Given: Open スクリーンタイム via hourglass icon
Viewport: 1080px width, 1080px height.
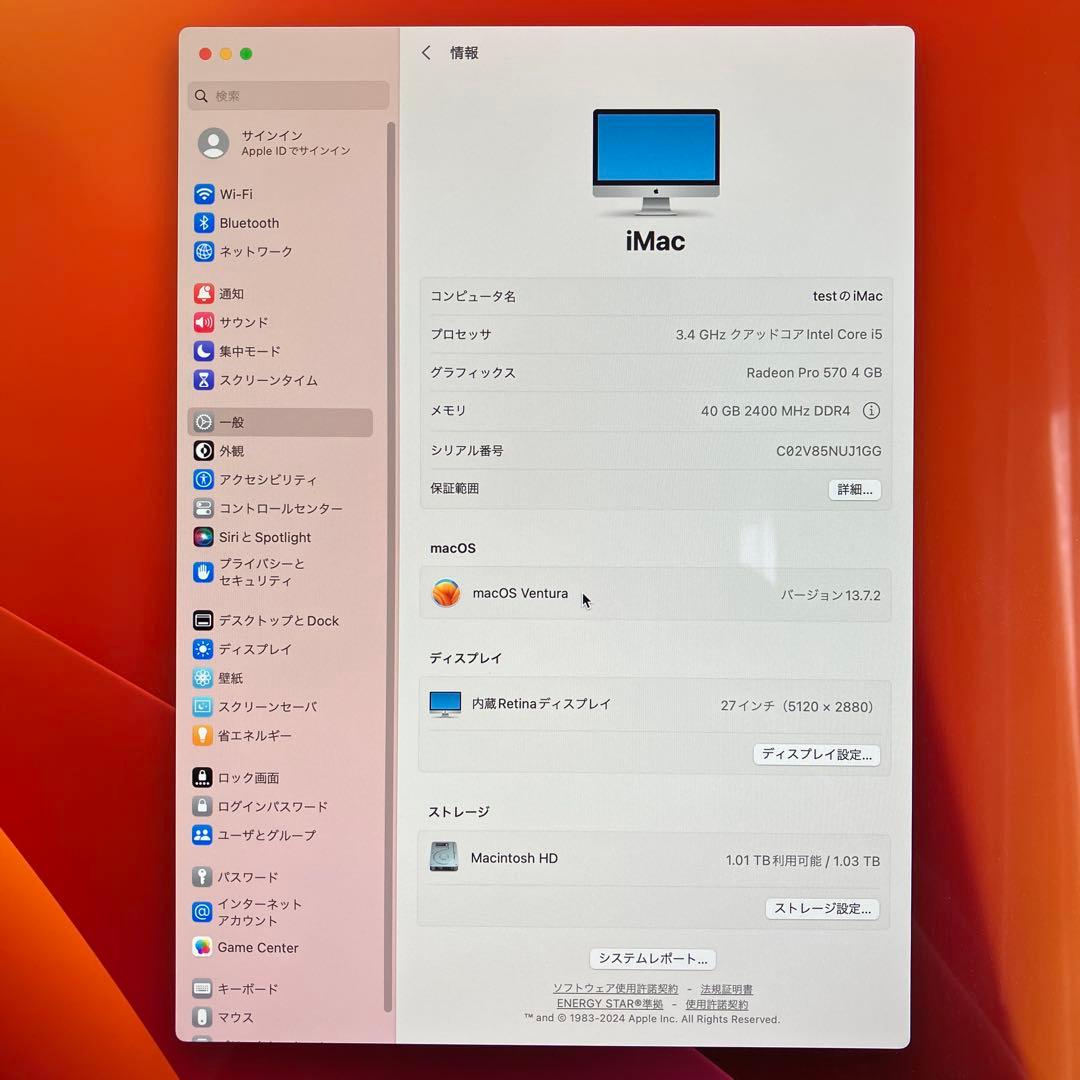Looking at the screenshot, I should (x=202, y=380).
